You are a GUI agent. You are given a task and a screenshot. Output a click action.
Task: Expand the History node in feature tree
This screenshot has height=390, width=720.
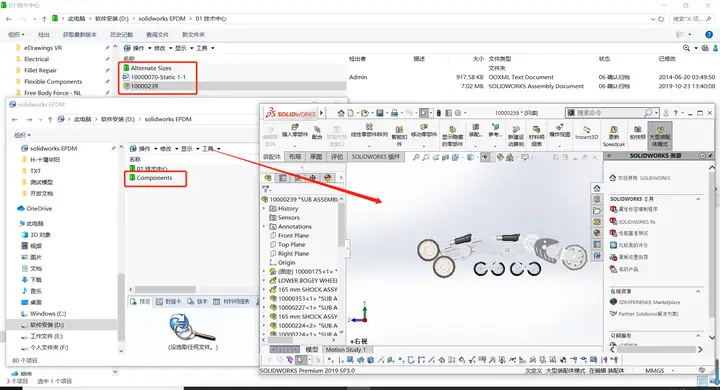coord(264,209)
